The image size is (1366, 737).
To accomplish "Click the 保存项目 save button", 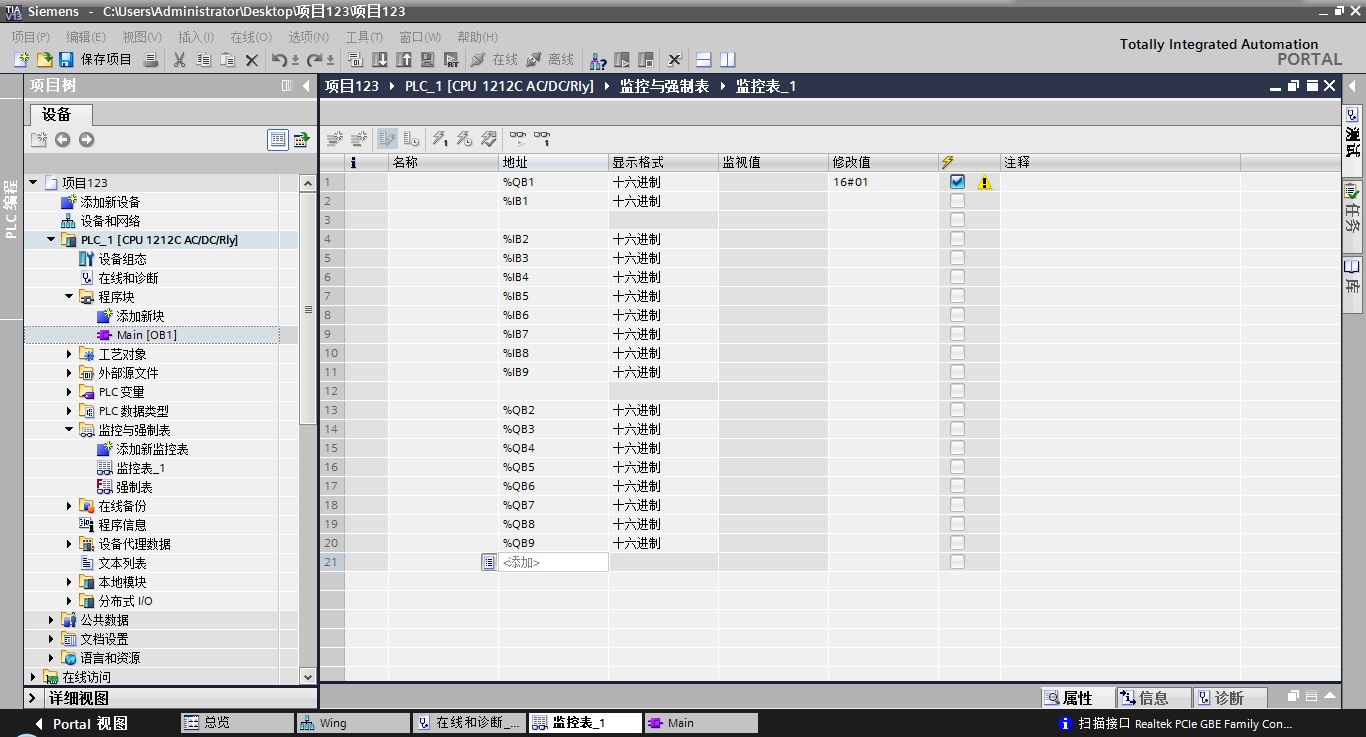I will coord(95,60).
